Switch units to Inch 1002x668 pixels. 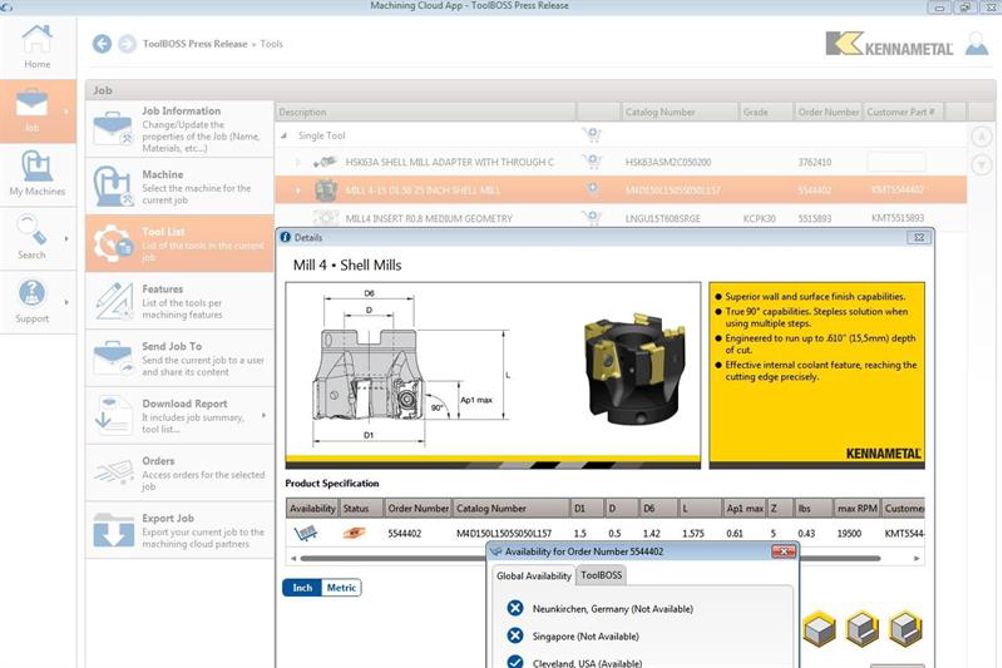[x=302, y=587]
